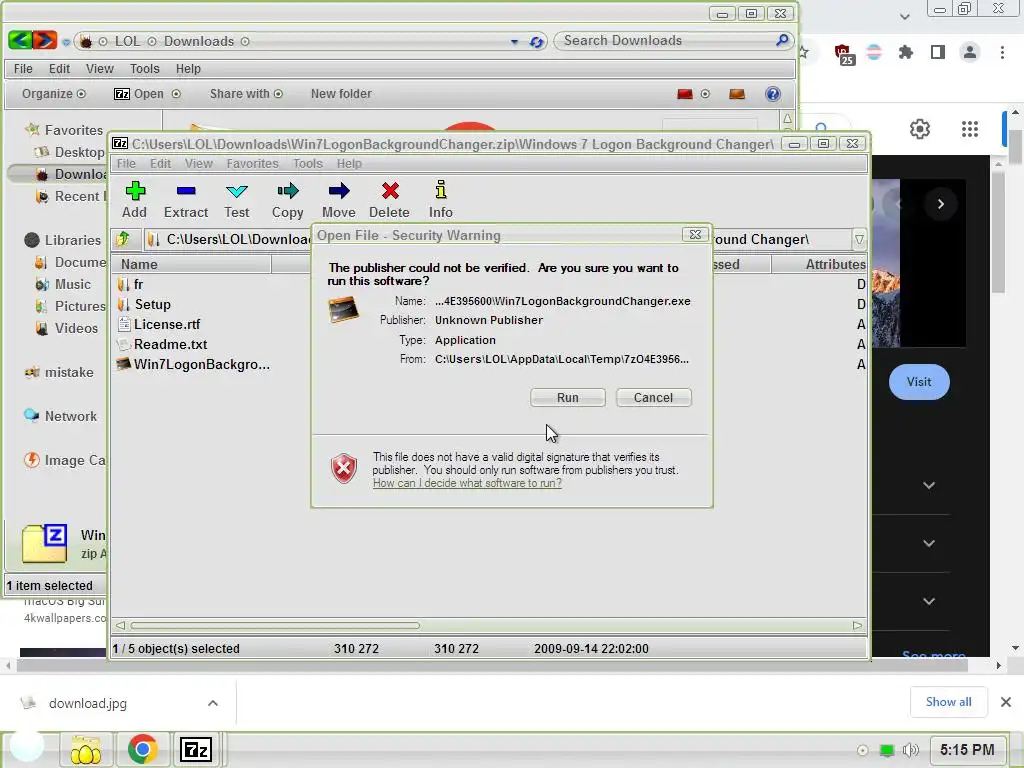The image size is (1024, 768).
Task: Open Chrome three-dot menu
Action: (x=1002, y=52)
